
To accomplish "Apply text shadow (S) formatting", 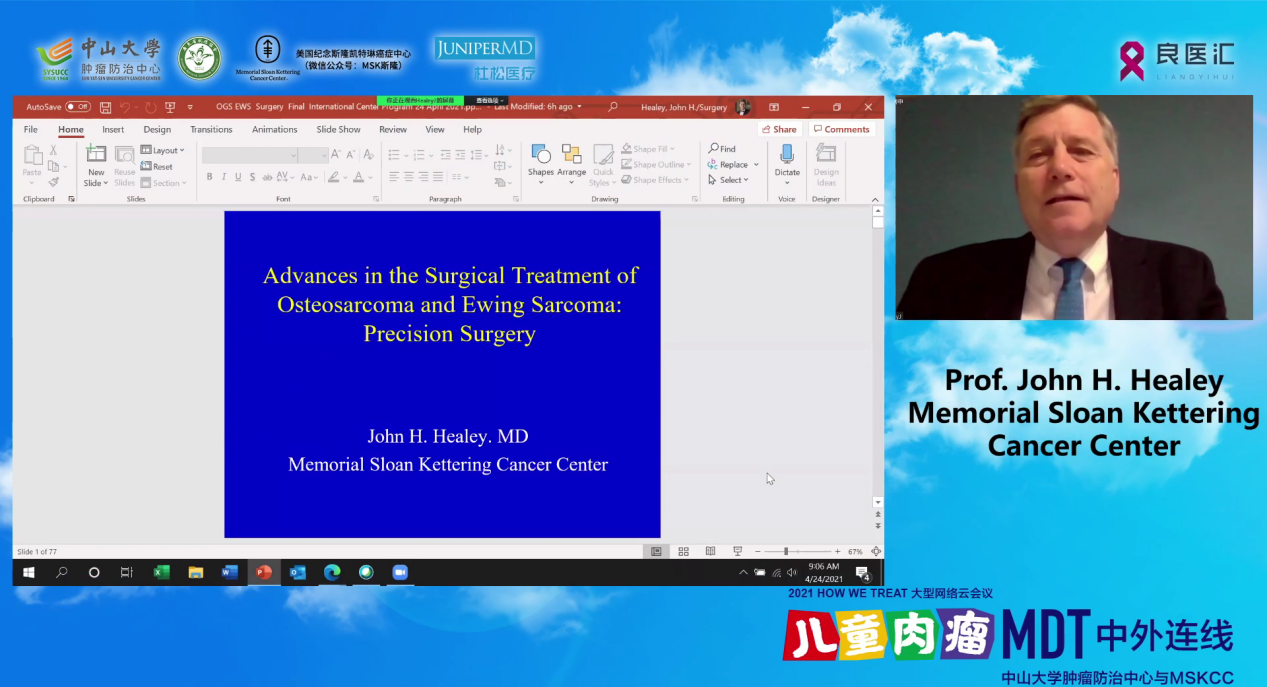I will click(x=252, y=177).
